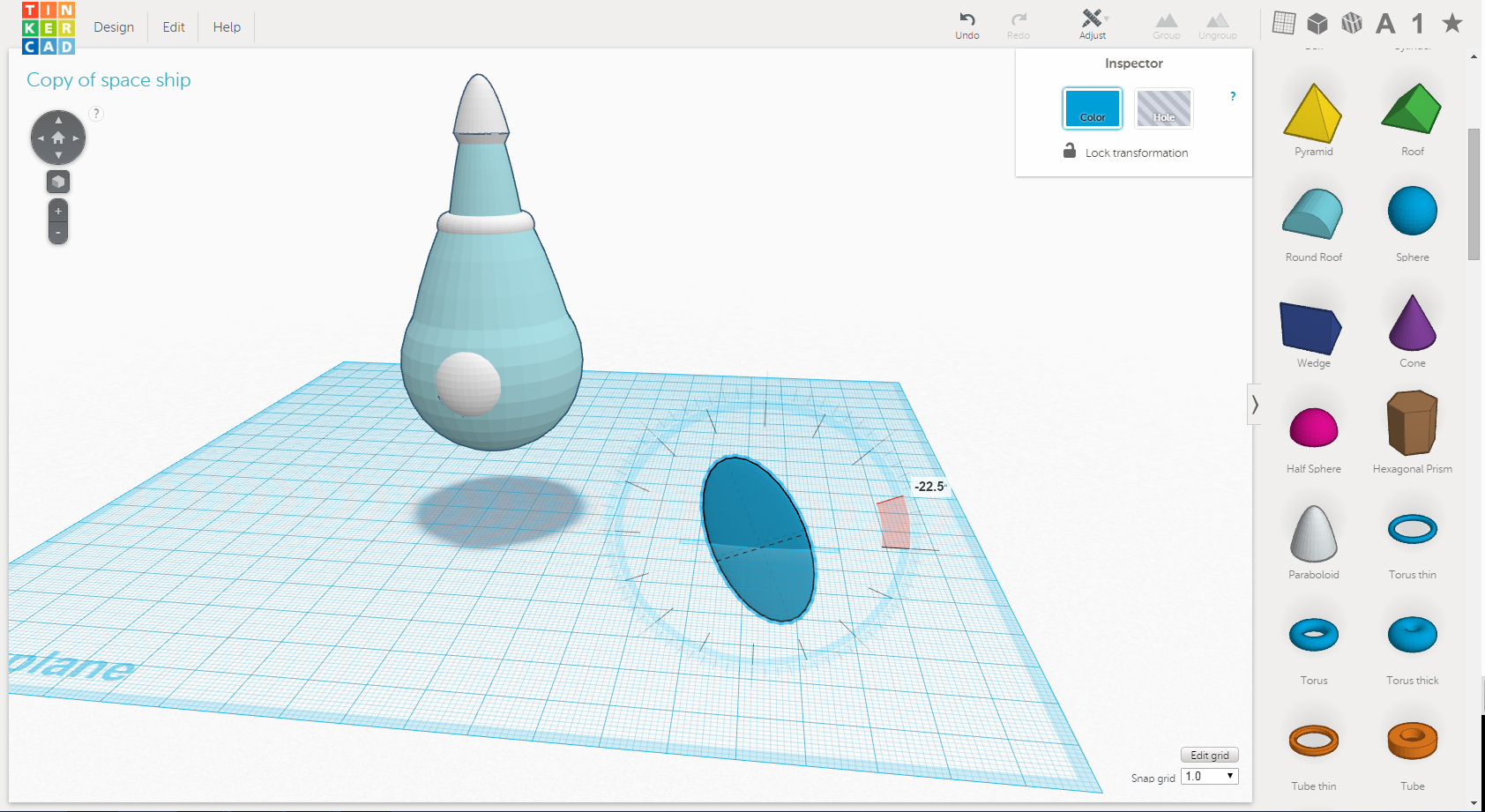Open the Design menu

tap(114, 27)
